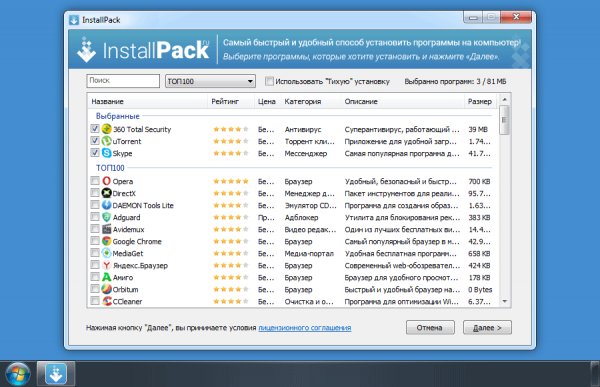
Task: Click the Skype app icon
Action: click(x=106, y=153)
